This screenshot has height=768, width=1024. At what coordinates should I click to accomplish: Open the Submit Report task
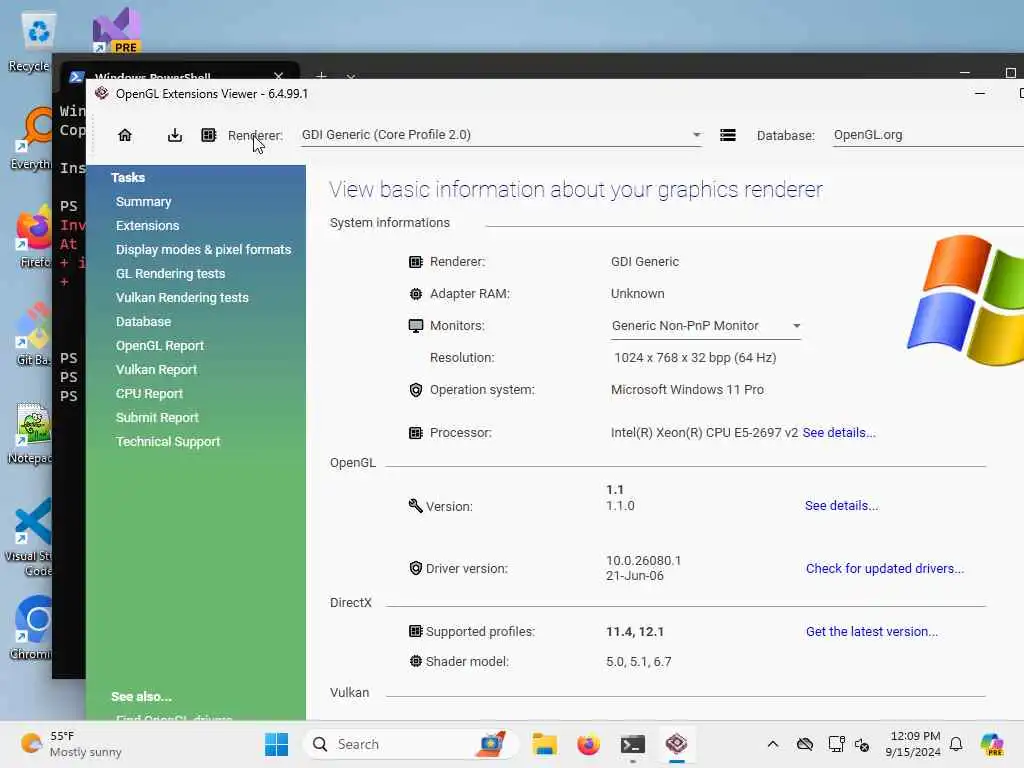[x=157, y=418]
